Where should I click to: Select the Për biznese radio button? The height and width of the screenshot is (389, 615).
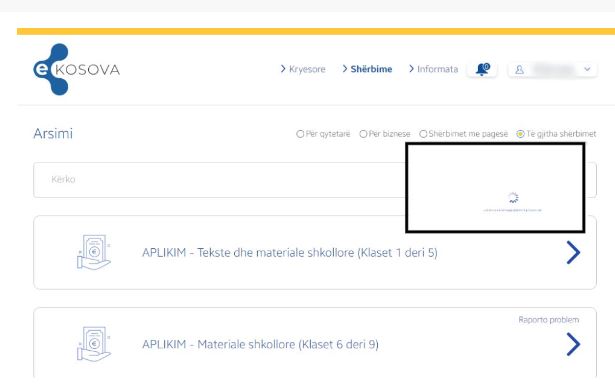click(363, 134)
